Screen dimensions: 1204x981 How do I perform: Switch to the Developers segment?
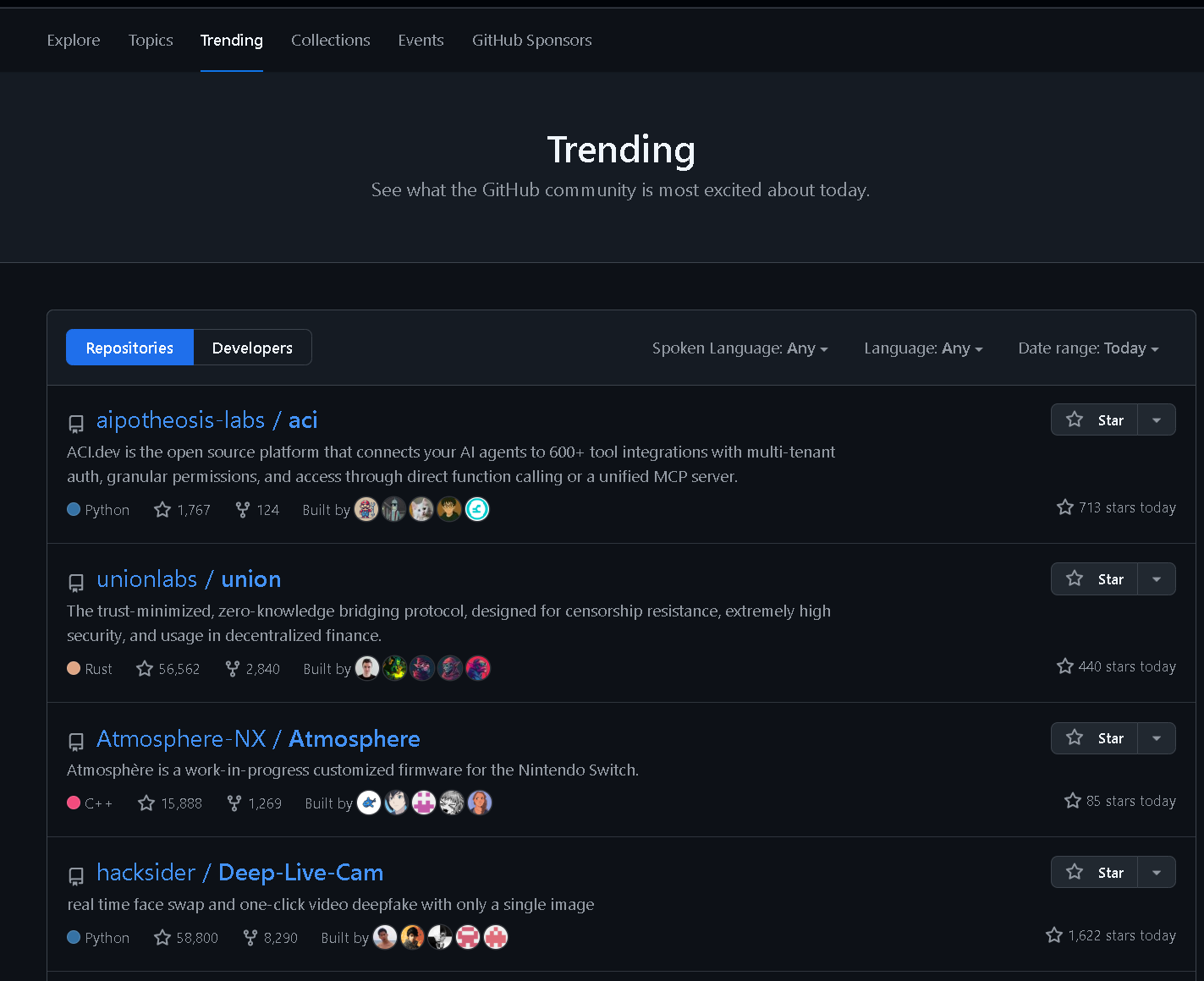click(x=252, y=348)
